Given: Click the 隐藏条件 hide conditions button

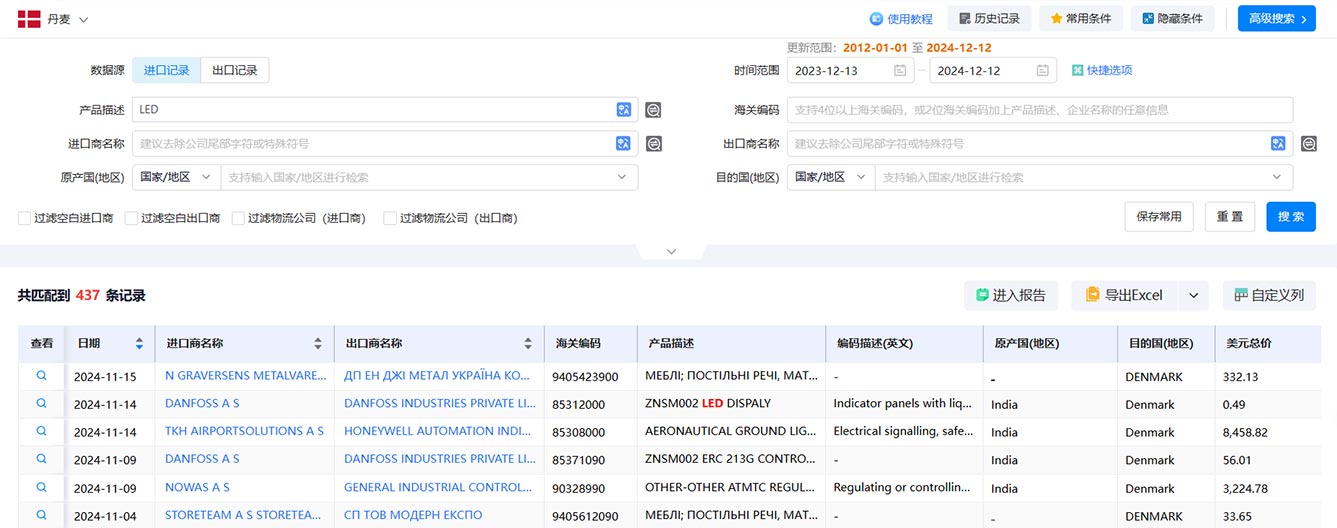Looking at the screenshot, I should point(1173,19).
